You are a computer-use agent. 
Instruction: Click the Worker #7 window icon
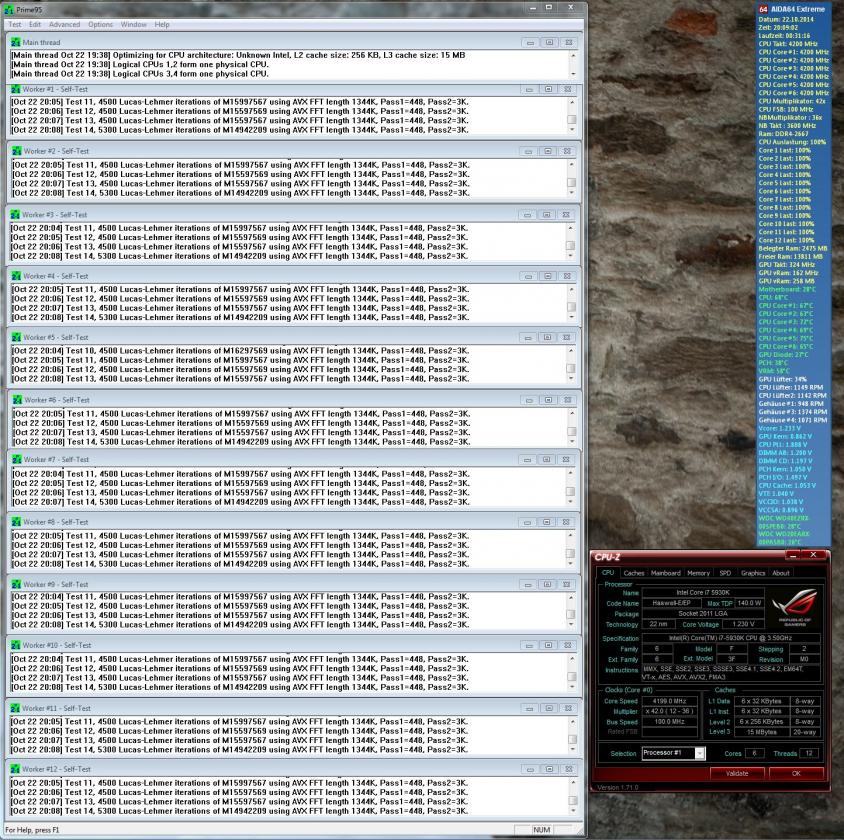click(17, 460)
